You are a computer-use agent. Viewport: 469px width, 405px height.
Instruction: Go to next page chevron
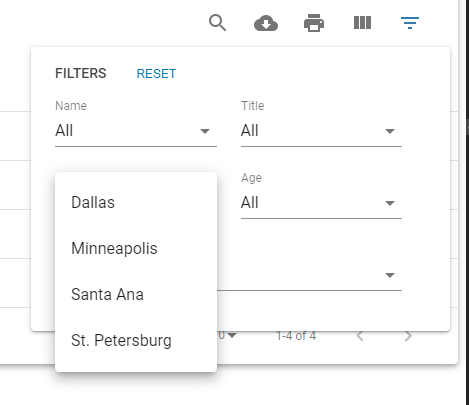[408, 336]
